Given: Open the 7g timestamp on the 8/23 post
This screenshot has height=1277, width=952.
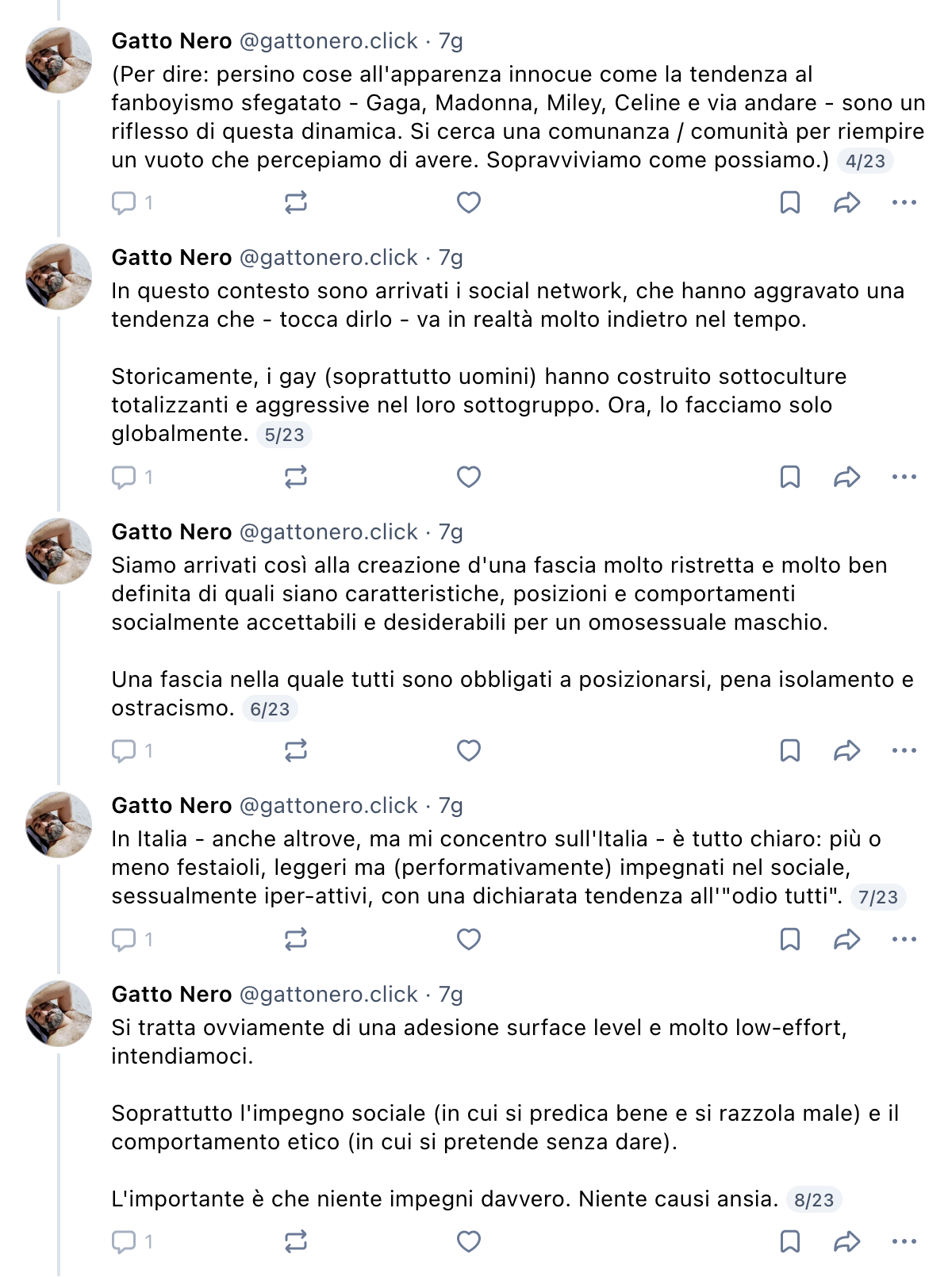Looking at the screenshot, I should 451,995.
